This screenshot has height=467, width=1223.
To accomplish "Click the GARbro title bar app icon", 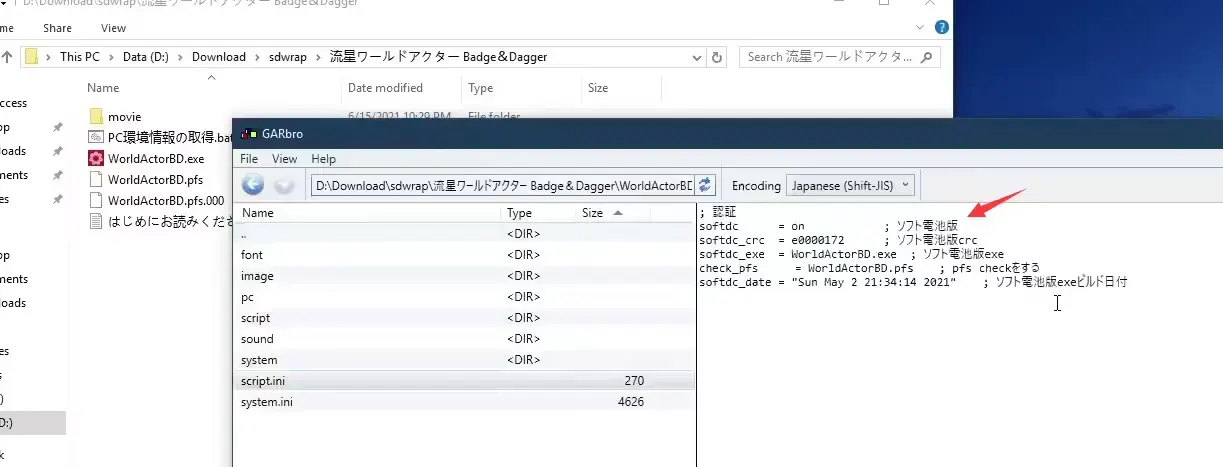I will (247, 133).
